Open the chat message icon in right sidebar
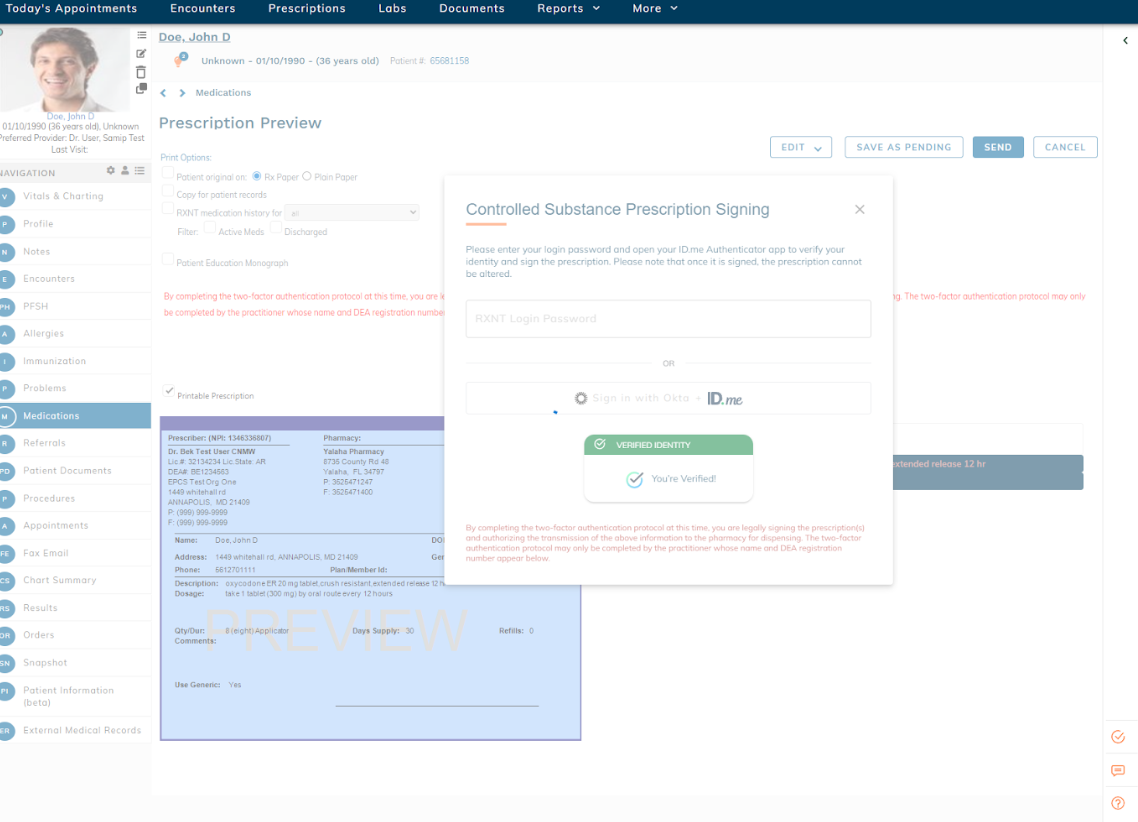This screenshot has width=1138, height=822. click(1118, 771)
